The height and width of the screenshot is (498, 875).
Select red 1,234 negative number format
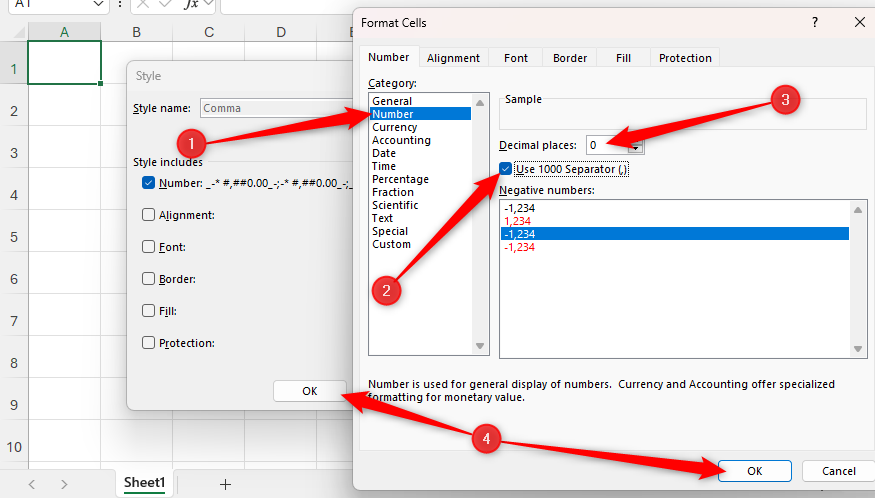[x=518, y=221]
